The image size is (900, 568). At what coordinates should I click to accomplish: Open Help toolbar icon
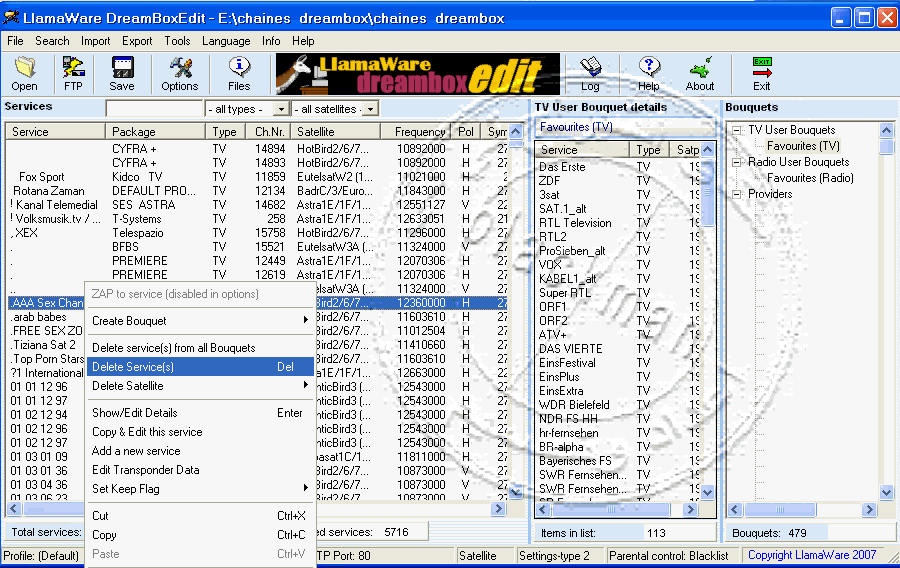click(649, 73)
